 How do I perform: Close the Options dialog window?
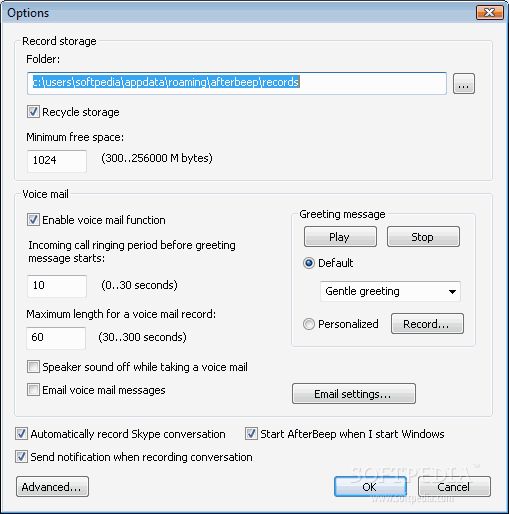click(x=489, y=13)
